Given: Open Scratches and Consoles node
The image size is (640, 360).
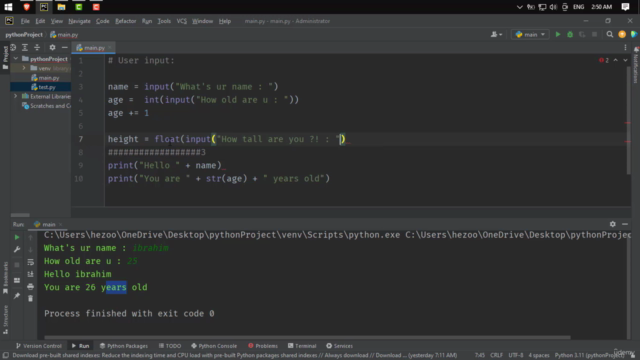Looking at the screenshot, I should 46,106.
